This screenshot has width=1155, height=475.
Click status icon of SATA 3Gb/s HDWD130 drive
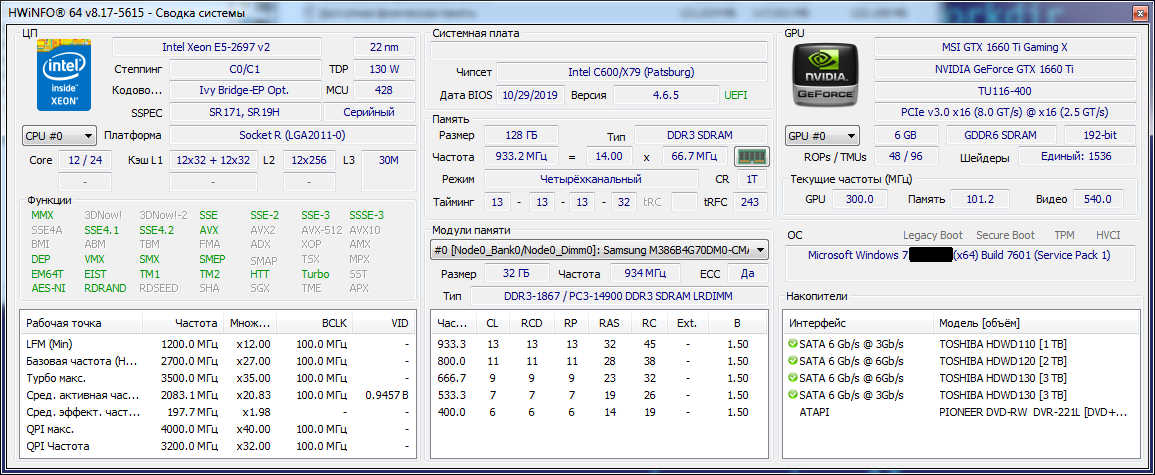tap(793, 395)
